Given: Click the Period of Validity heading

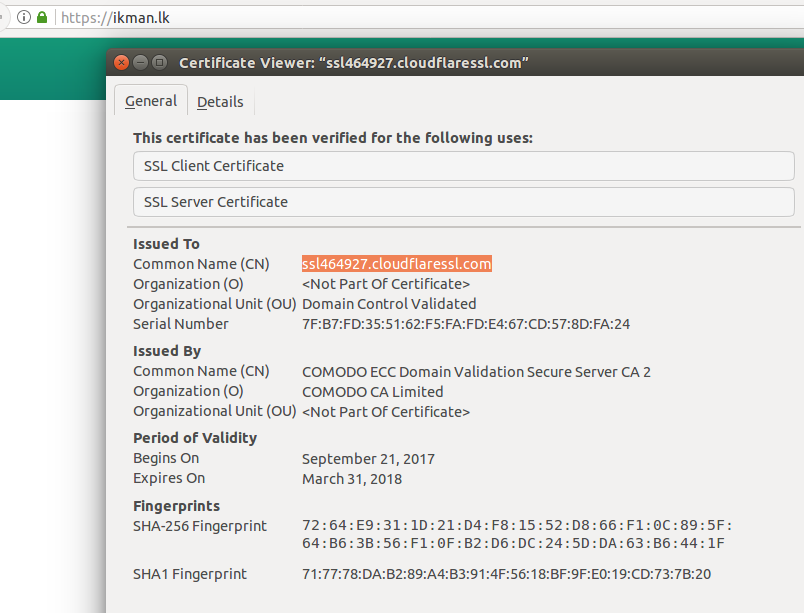Looking at the screenshot, I should [x=195, y=438].
